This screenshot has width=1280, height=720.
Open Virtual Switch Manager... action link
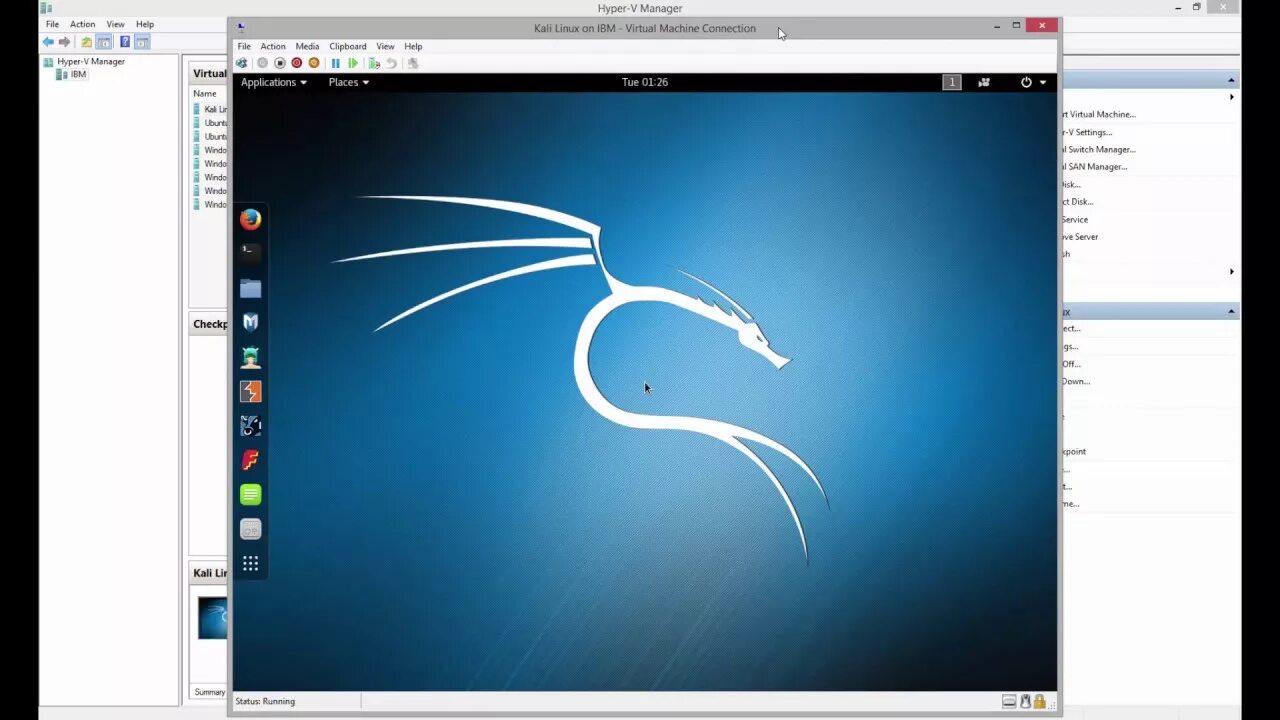coord(1099,149)
